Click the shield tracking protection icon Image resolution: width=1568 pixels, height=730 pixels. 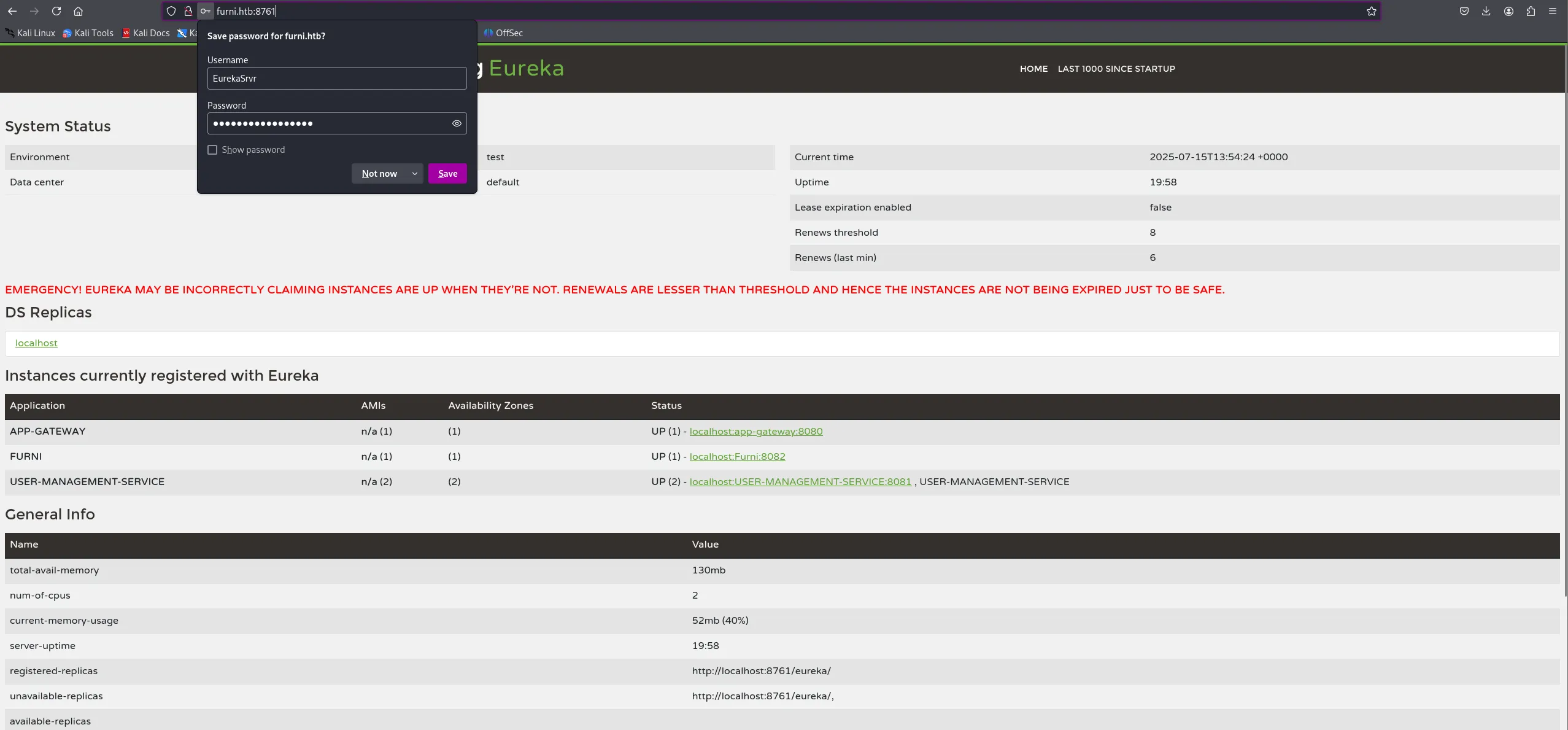tap(171, 11)
